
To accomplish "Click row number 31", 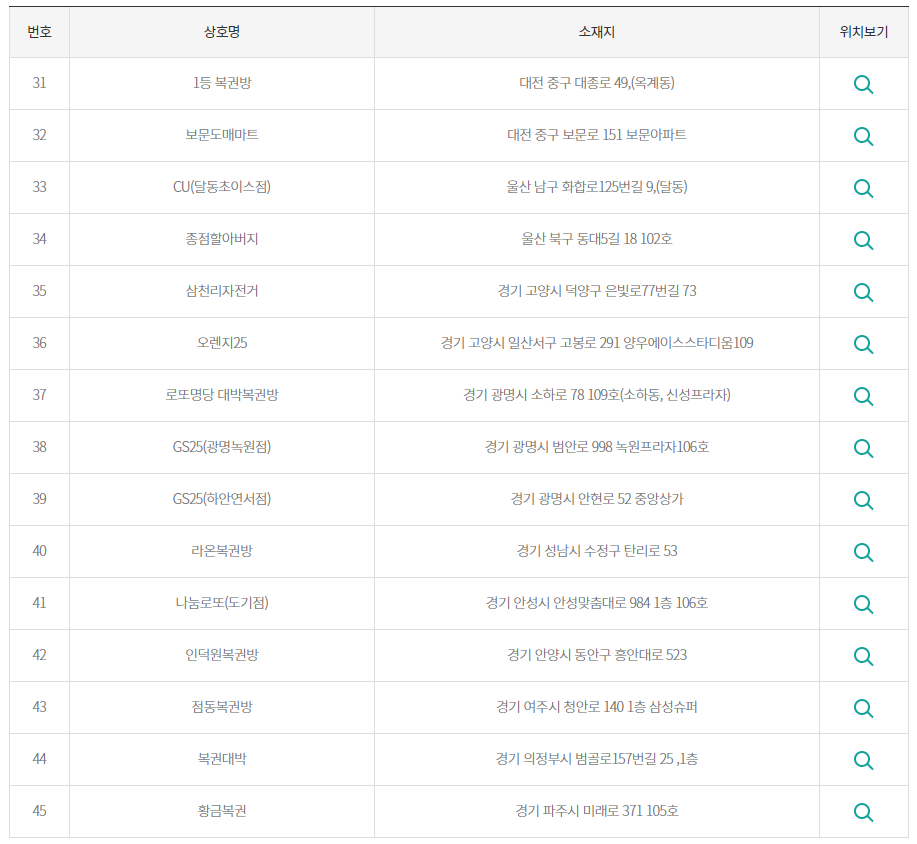I will click(x=39, y=83).
